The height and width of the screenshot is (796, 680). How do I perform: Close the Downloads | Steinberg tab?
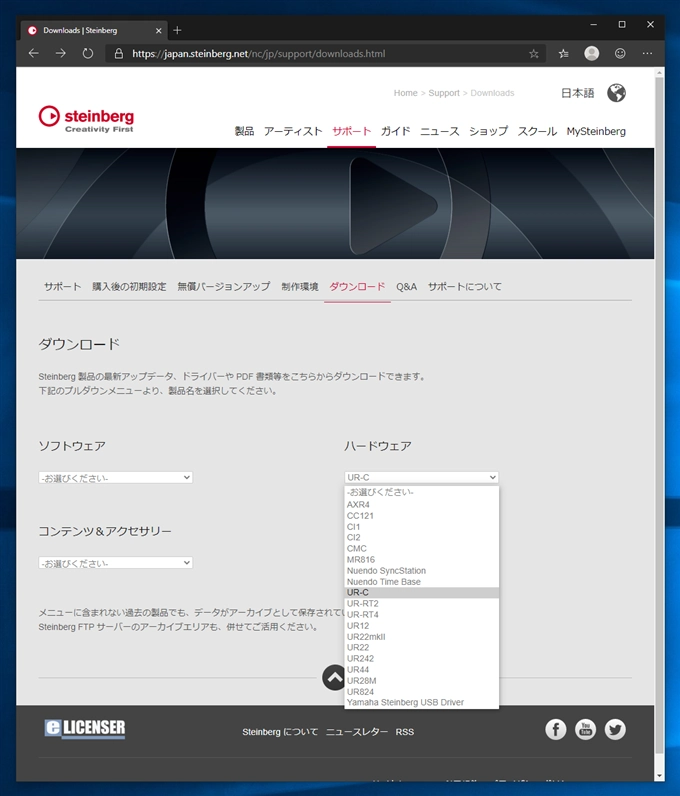[158, 30]
